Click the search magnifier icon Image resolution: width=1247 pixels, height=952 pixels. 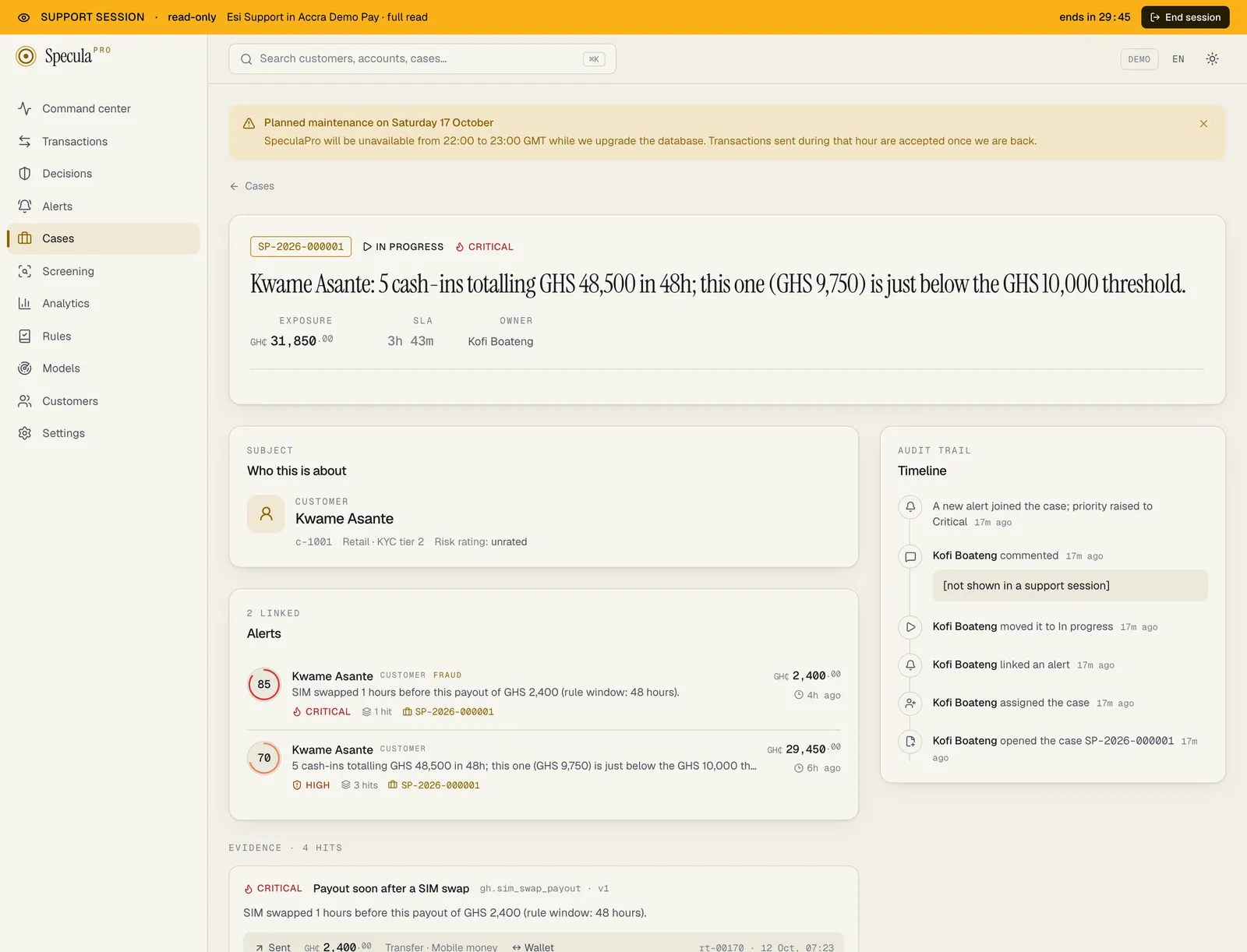pos(246,59)
